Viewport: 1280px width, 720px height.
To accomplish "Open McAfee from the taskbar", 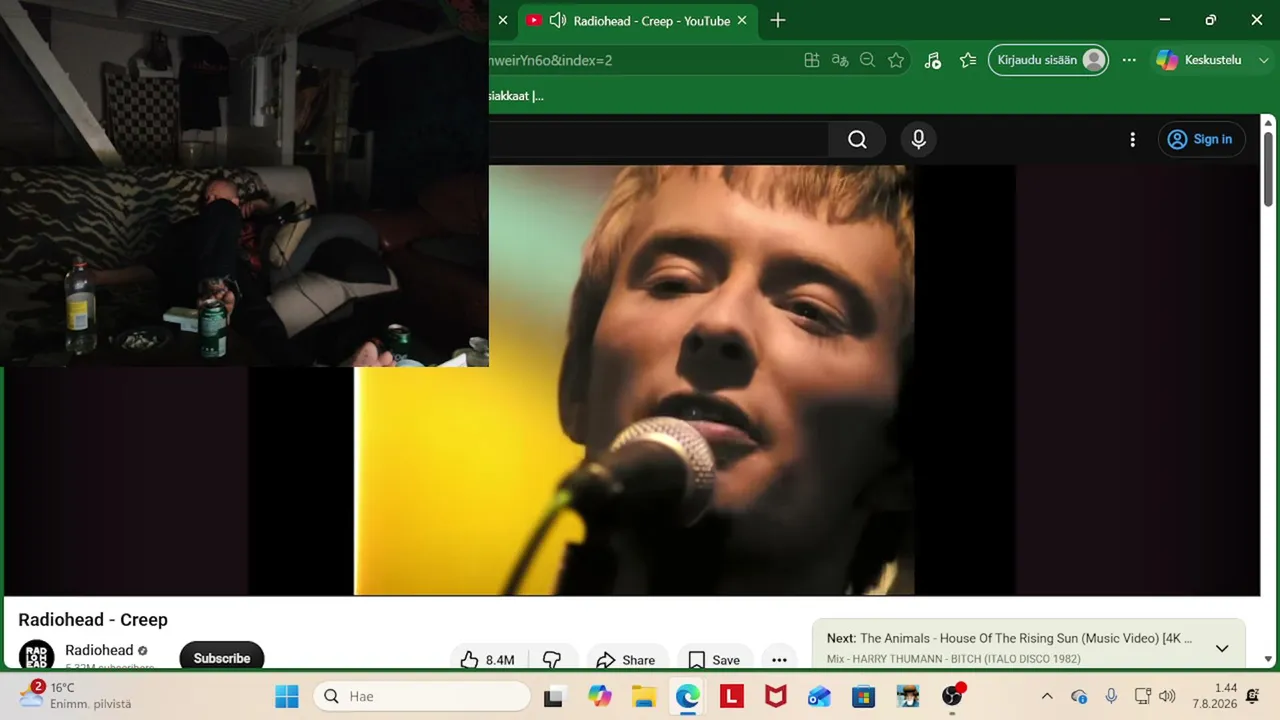I will point(776,696).
